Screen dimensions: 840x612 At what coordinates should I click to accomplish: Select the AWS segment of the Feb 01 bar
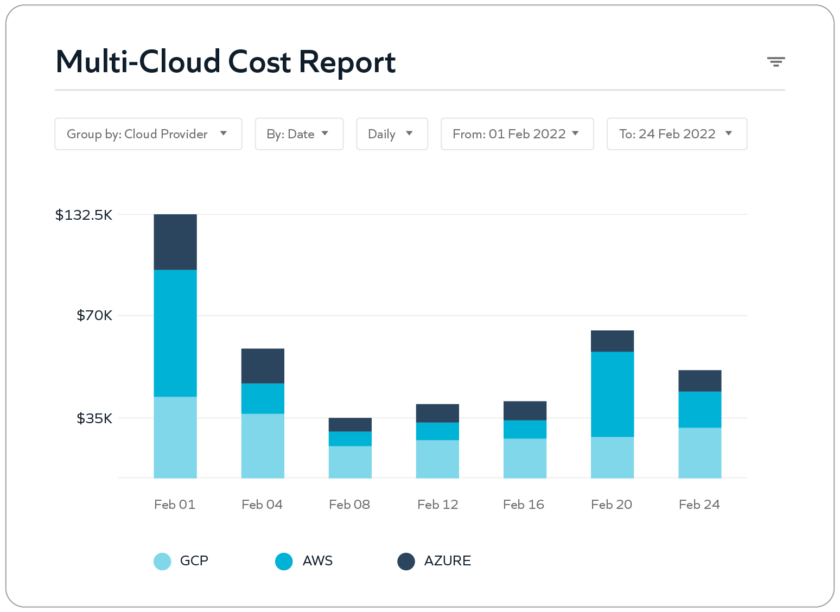pyautogui.click(x=175, y=333)
